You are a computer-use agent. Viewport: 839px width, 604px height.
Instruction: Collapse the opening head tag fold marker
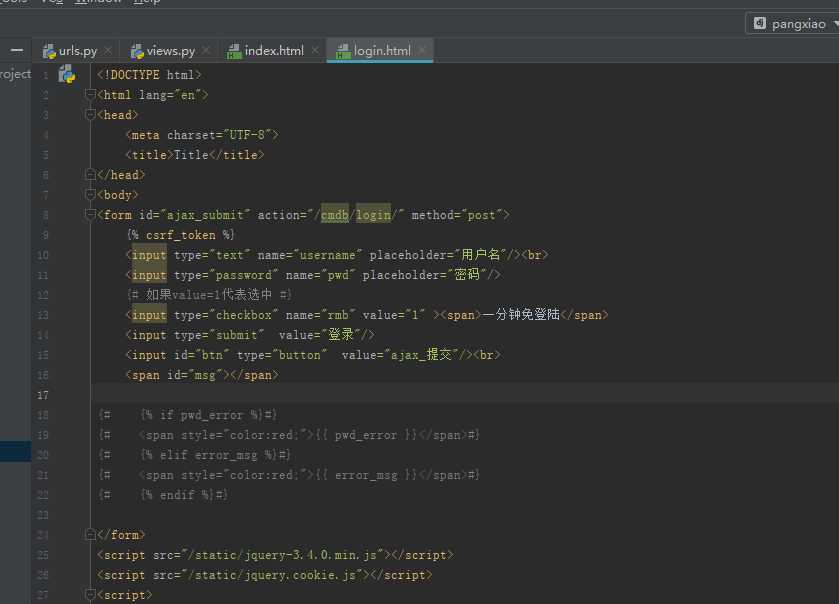point(90,114)
